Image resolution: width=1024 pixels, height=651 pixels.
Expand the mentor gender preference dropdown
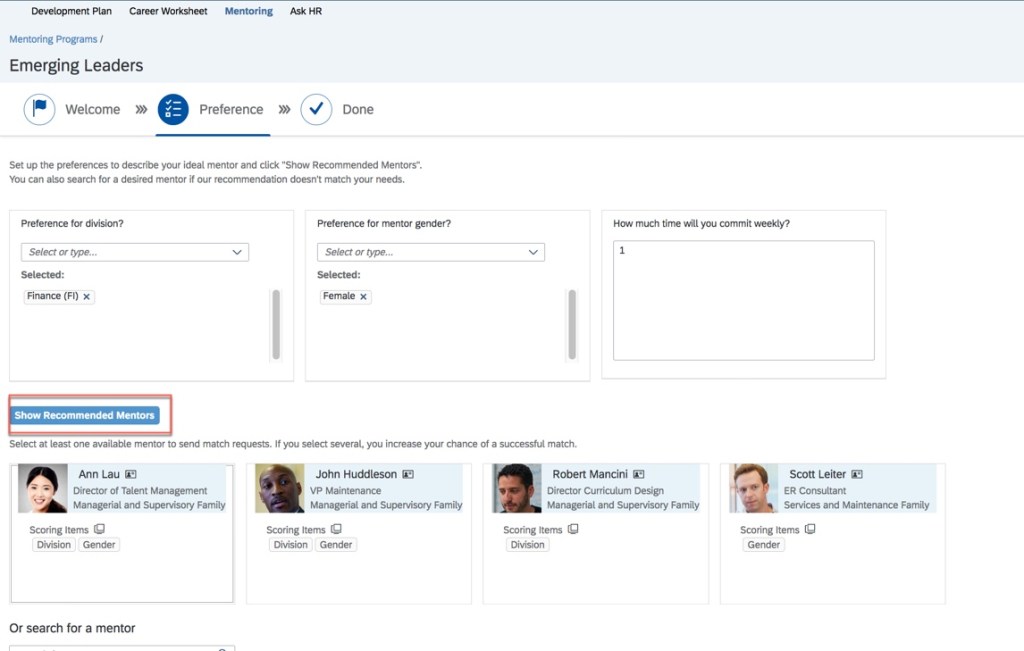533,252
